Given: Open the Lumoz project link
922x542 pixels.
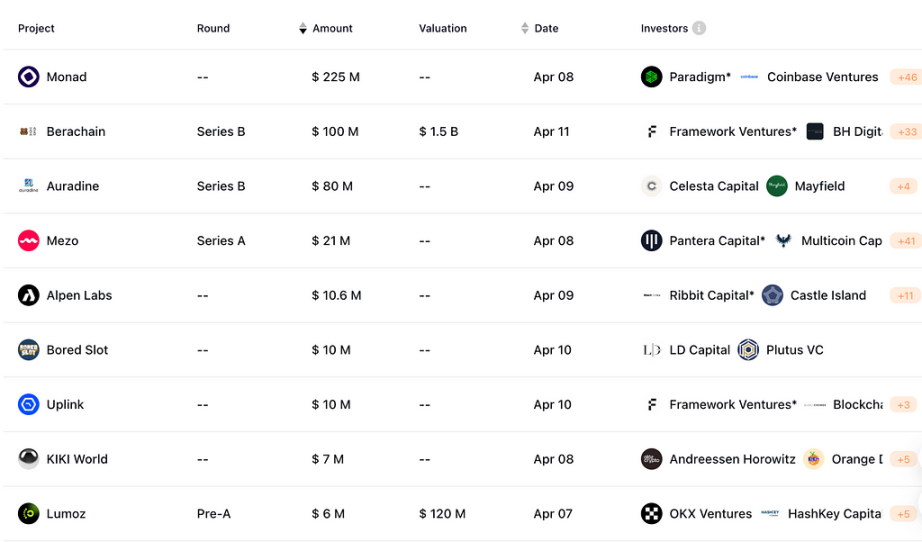Looking at the screenshot, I should click(x=66, y=514).
